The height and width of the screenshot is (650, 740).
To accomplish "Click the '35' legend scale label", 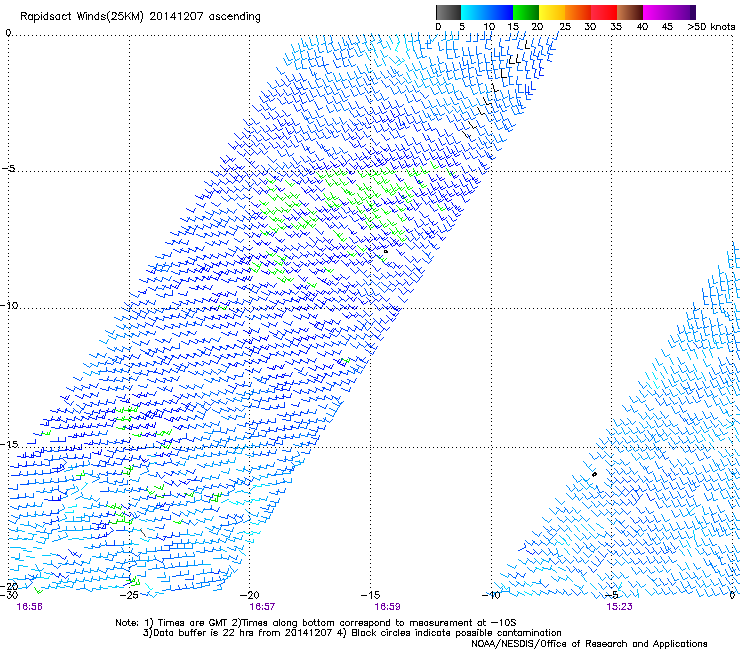I will pyautogui.click(x=616, y=27).
